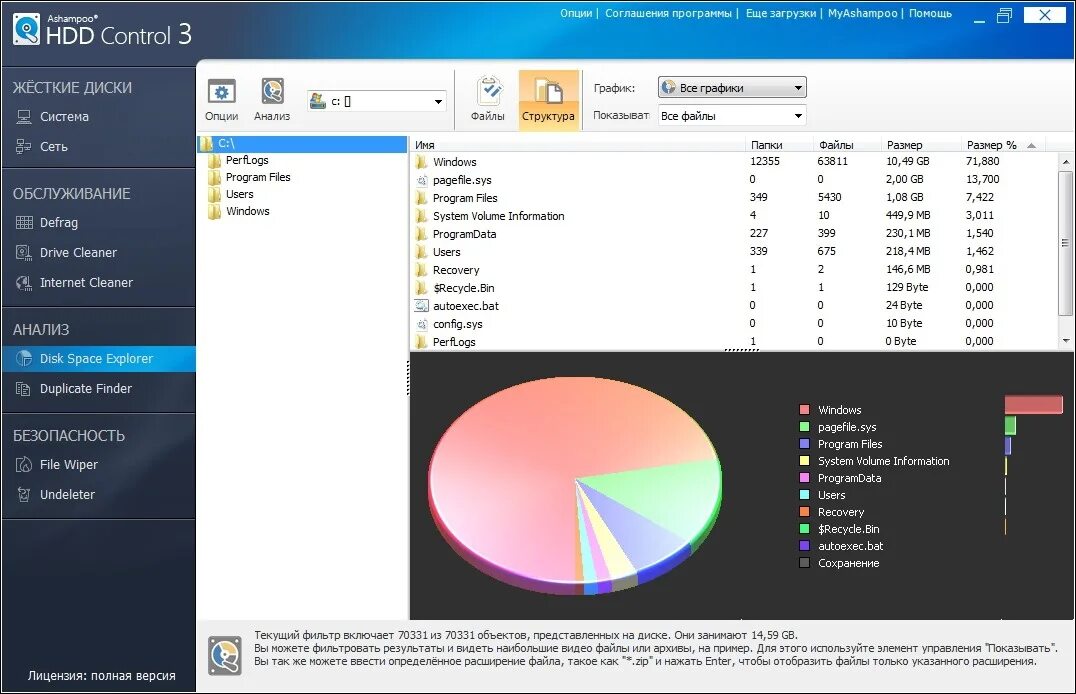Open Опции toolbar icon with gear
The image size is (1076, 694).
pos(222,100)
